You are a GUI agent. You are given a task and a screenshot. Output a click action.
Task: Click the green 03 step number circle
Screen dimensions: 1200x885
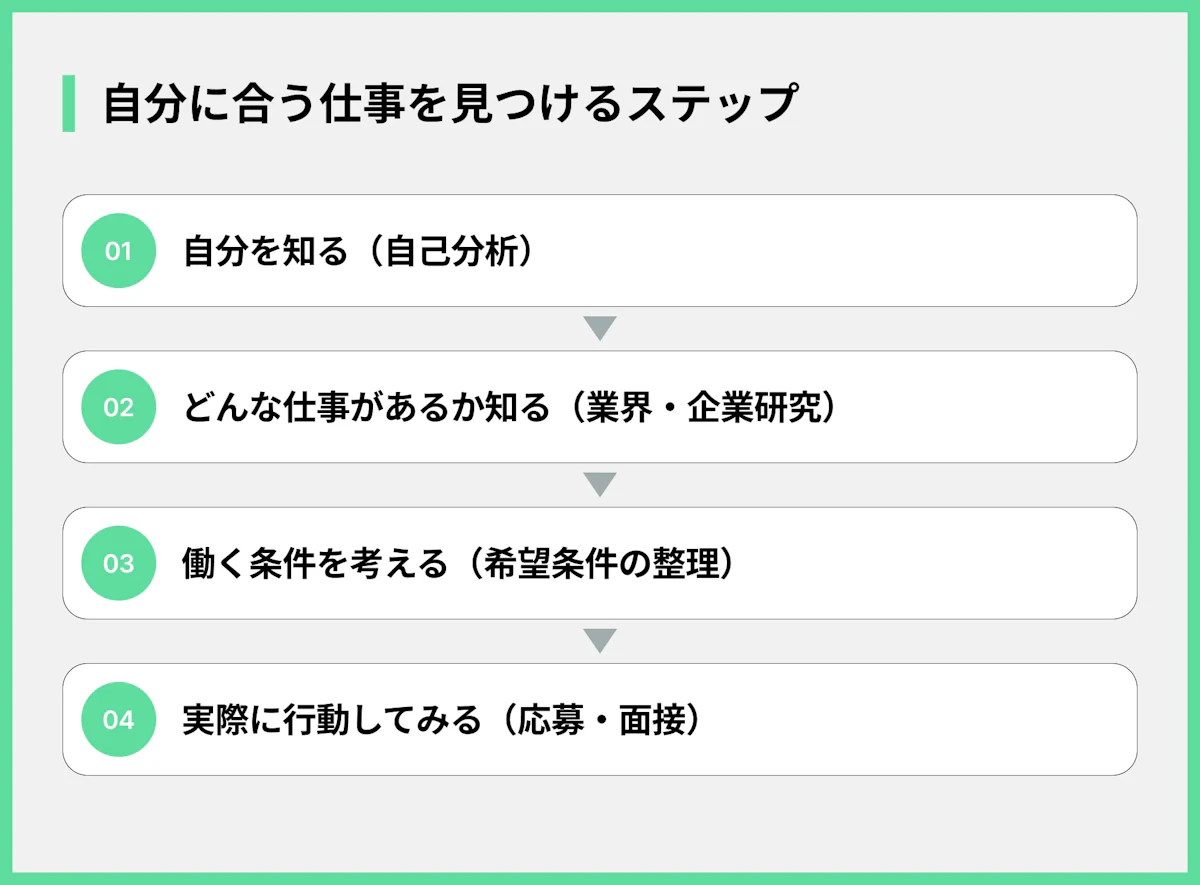(119, 563)
